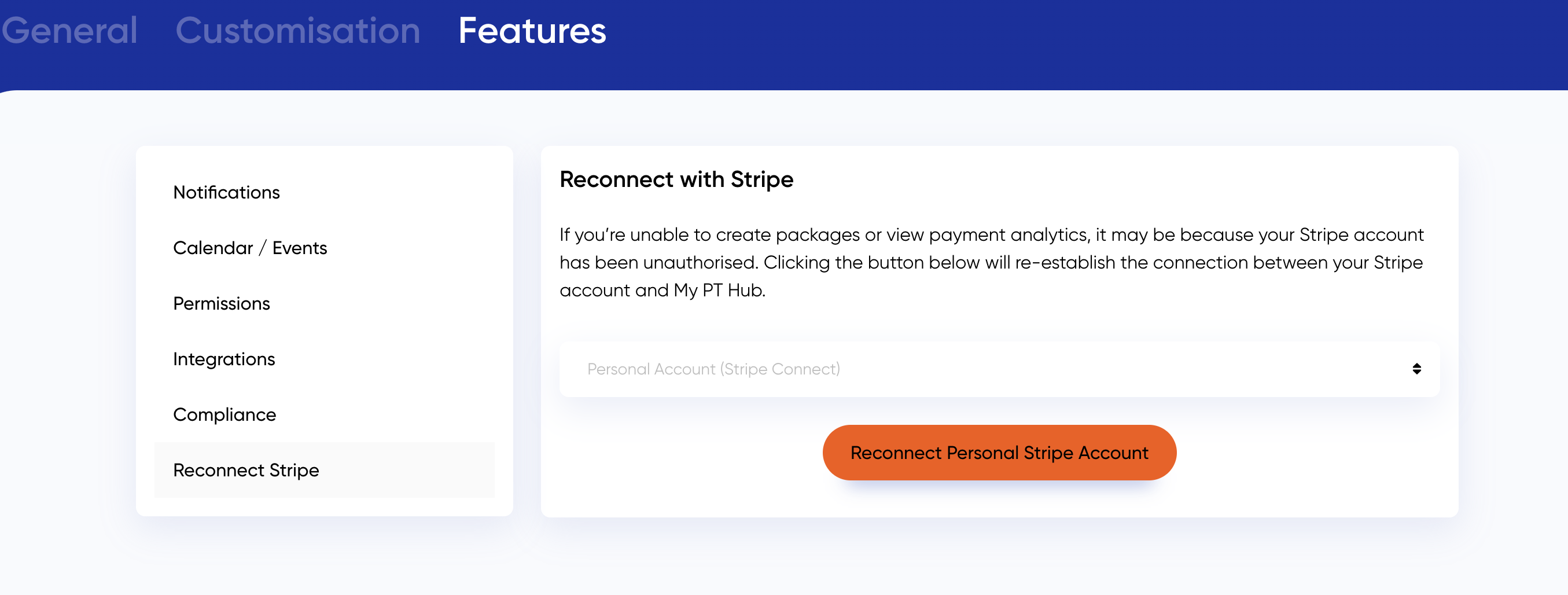Click the word "Events" in the sidebar
Viewport: 1568px width, 595px height.
300,248
